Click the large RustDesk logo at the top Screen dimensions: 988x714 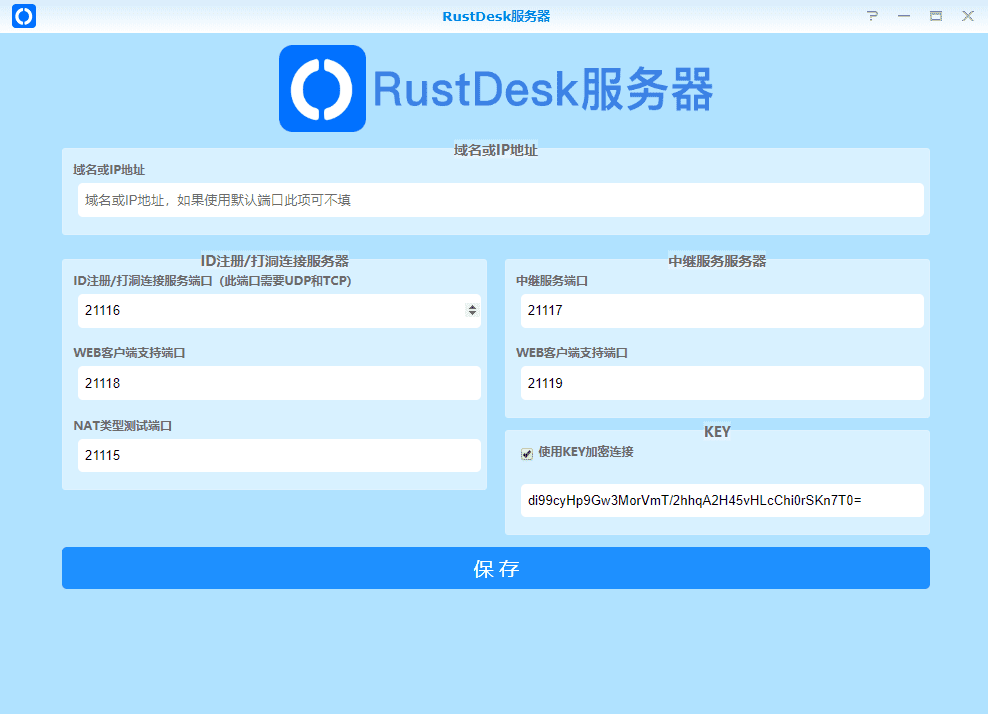pyautogui.click(x=322, y=88)
